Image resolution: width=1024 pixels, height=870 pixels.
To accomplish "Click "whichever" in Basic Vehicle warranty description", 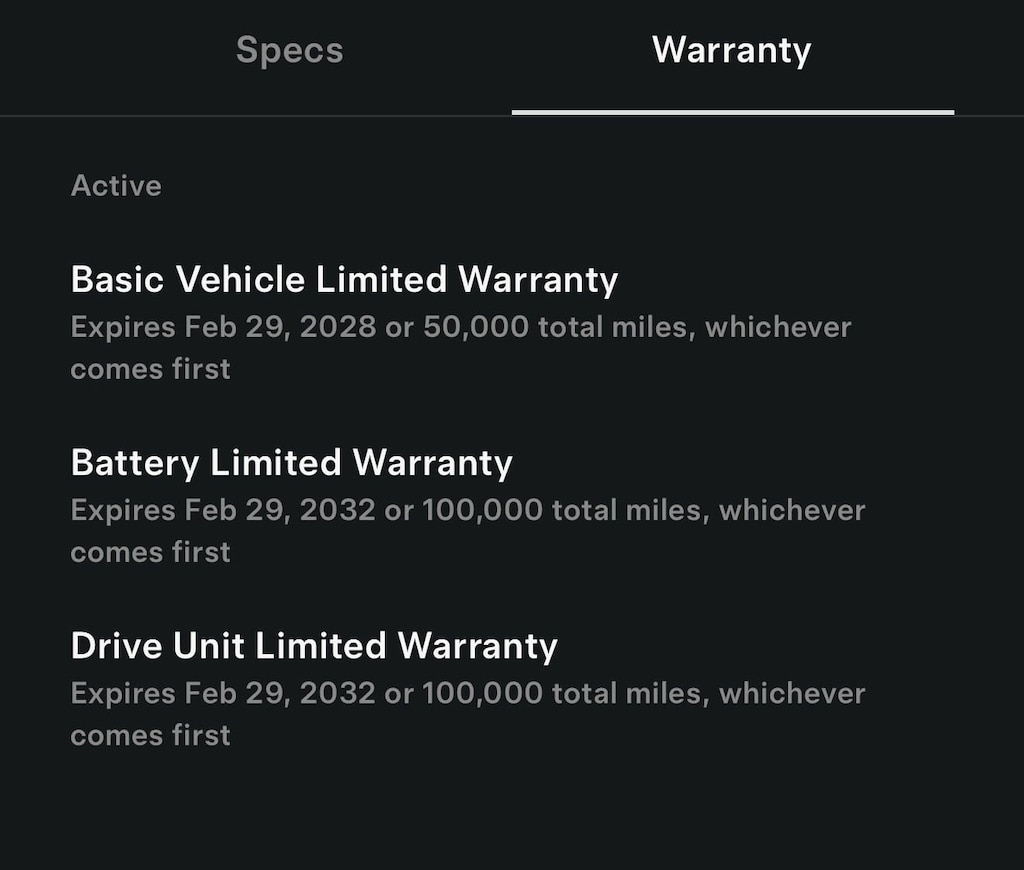I will (778, 327).
